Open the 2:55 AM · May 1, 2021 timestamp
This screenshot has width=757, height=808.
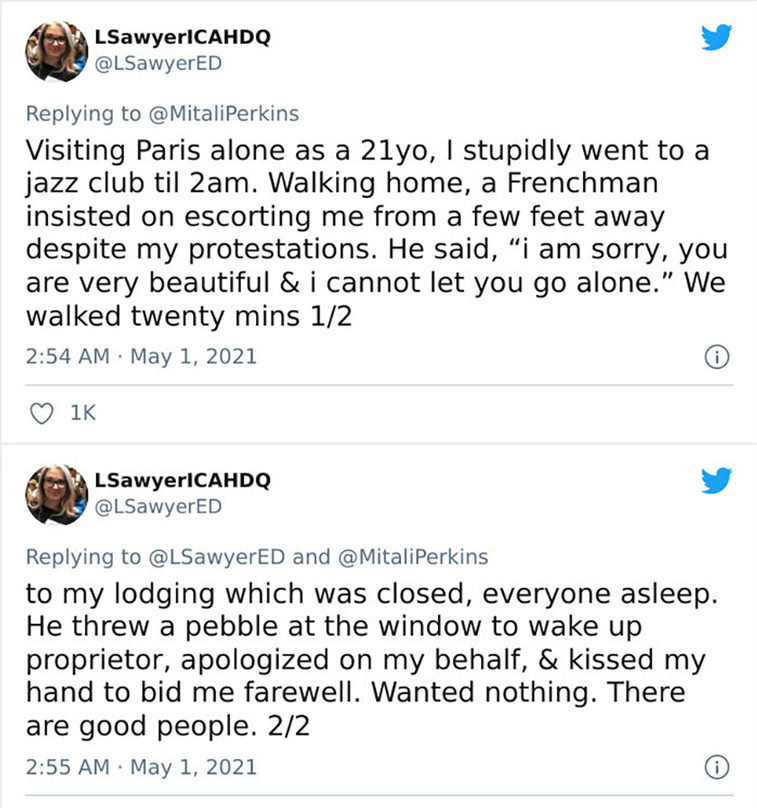tap(141, 767)
